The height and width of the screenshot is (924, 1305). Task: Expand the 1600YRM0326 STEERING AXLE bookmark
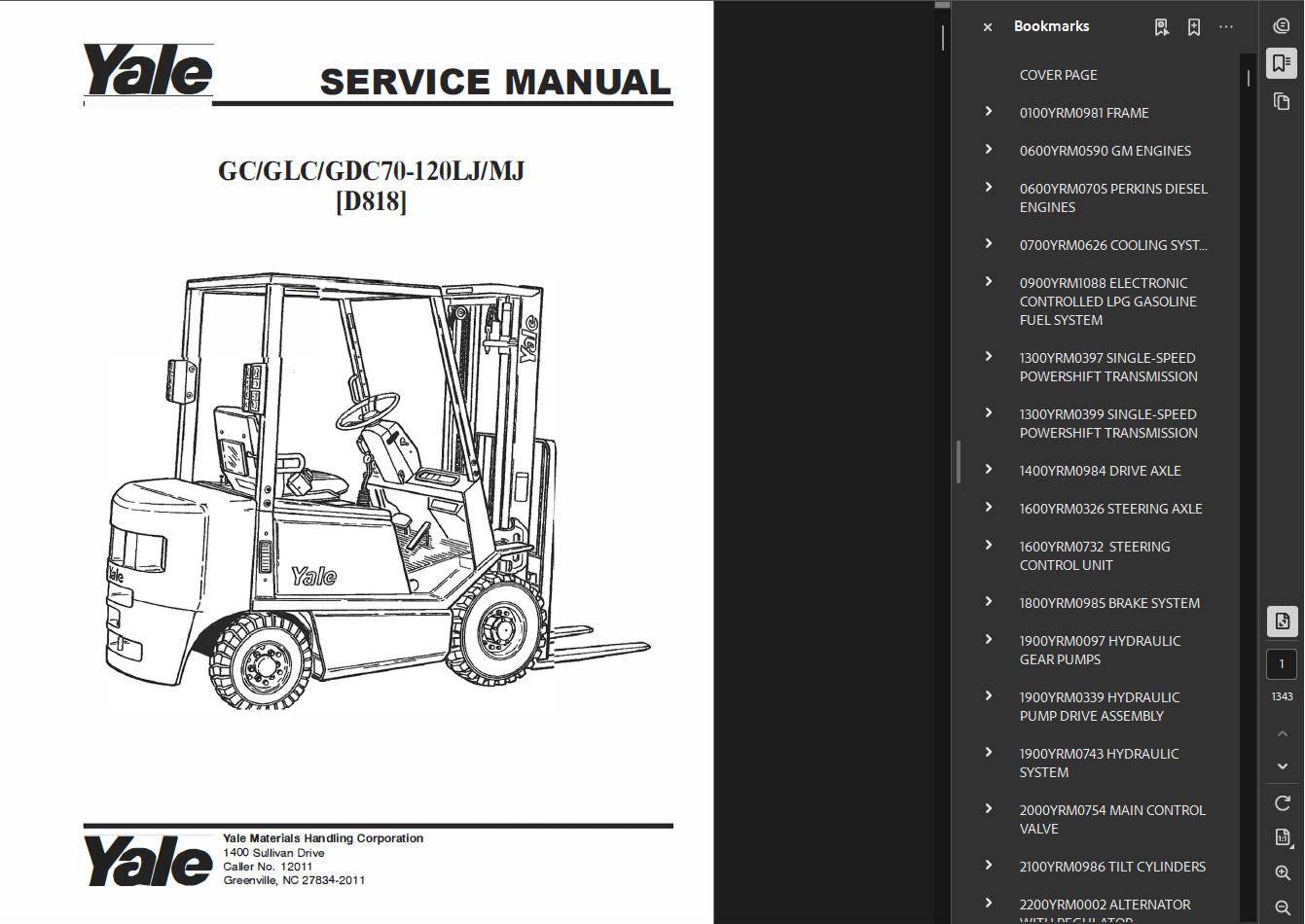(x=989, y=508)
